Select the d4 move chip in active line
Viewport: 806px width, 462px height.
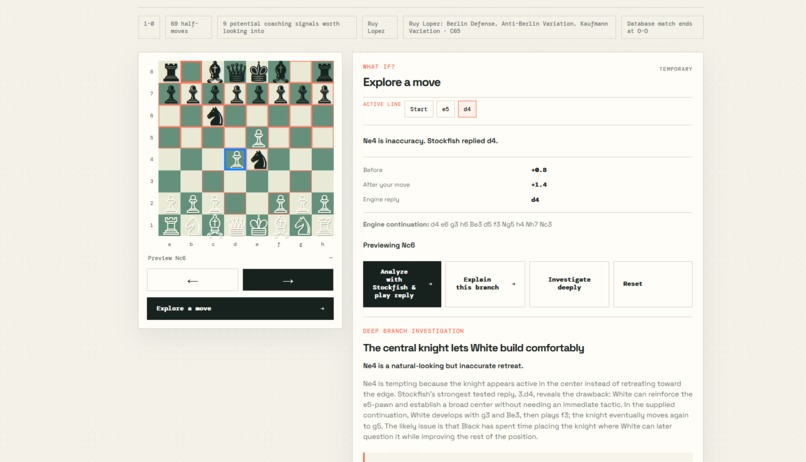coord(467,109)
